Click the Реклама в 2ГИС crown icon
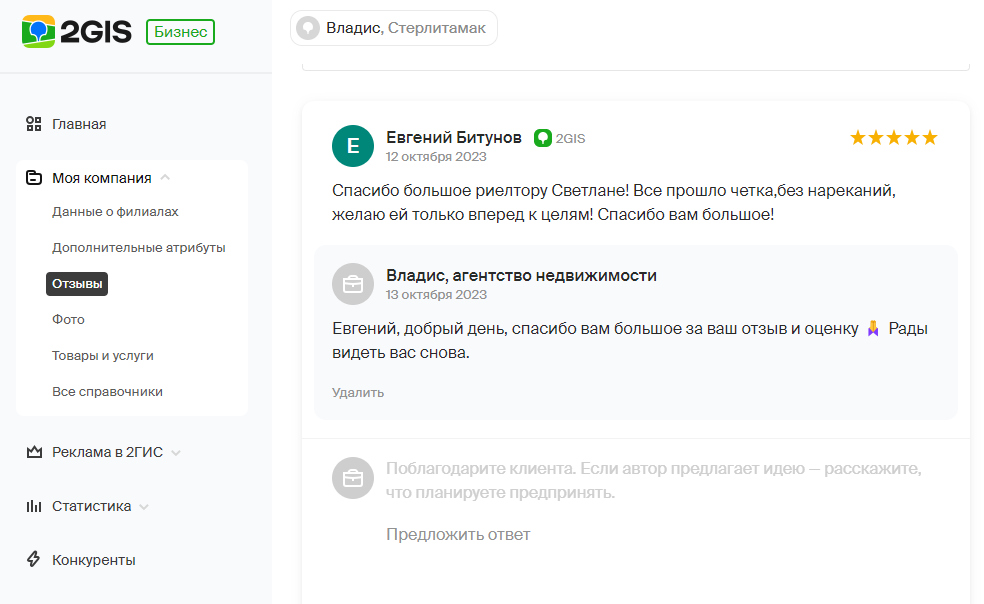 point(34,451)
